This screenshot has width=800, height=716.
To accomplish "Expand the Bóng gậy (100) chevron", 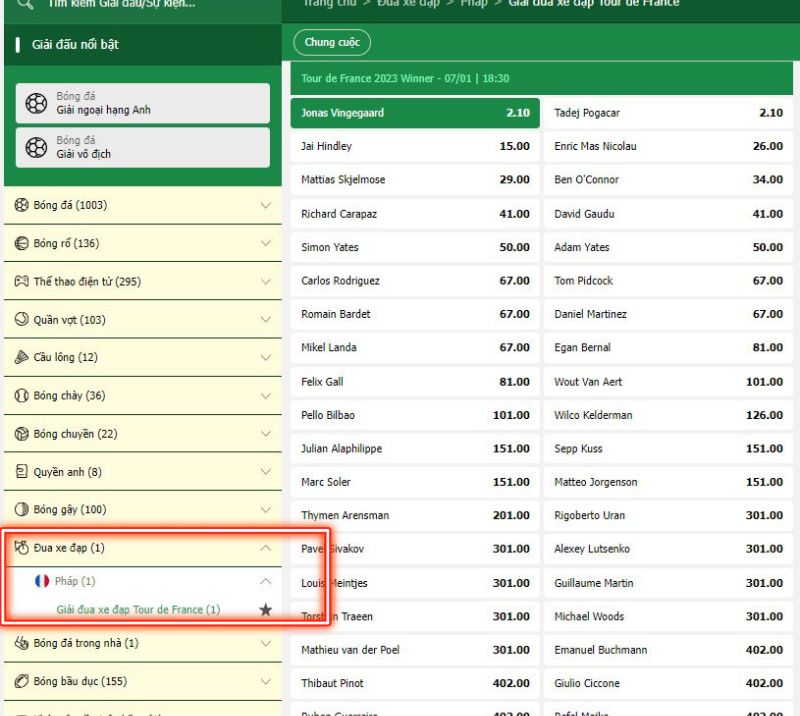I will [265, 509].
